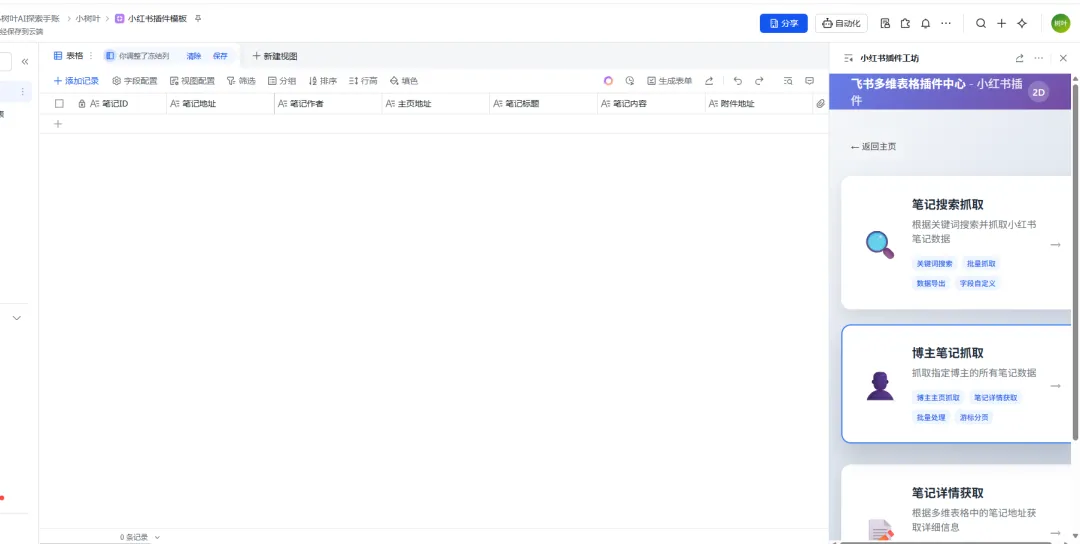Screen dimensions: 1080x544
Task: Close the 小红书插件工坊 panel
Action: point(1063,59)
